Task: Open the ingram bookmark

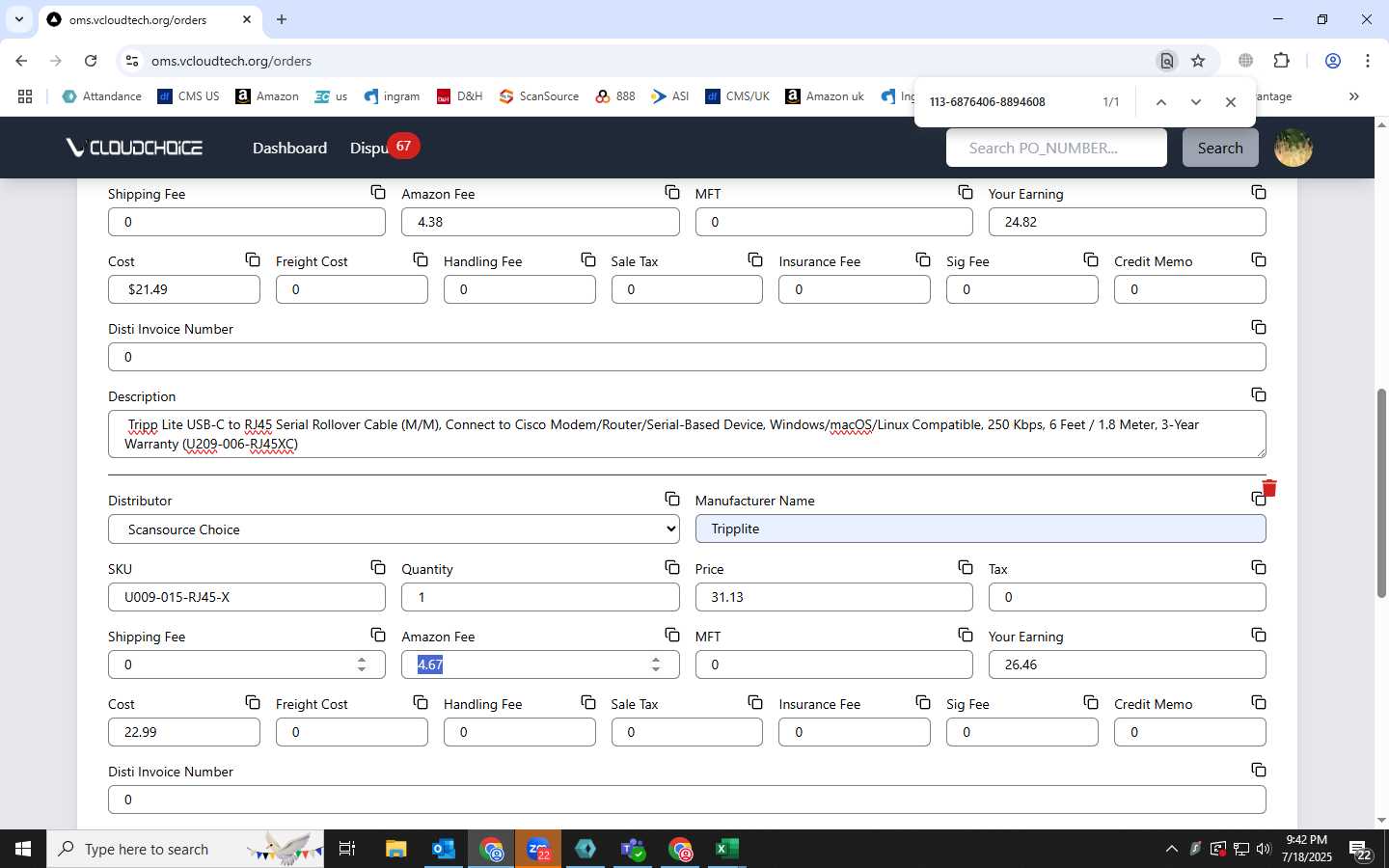Action: click(392, 96)
